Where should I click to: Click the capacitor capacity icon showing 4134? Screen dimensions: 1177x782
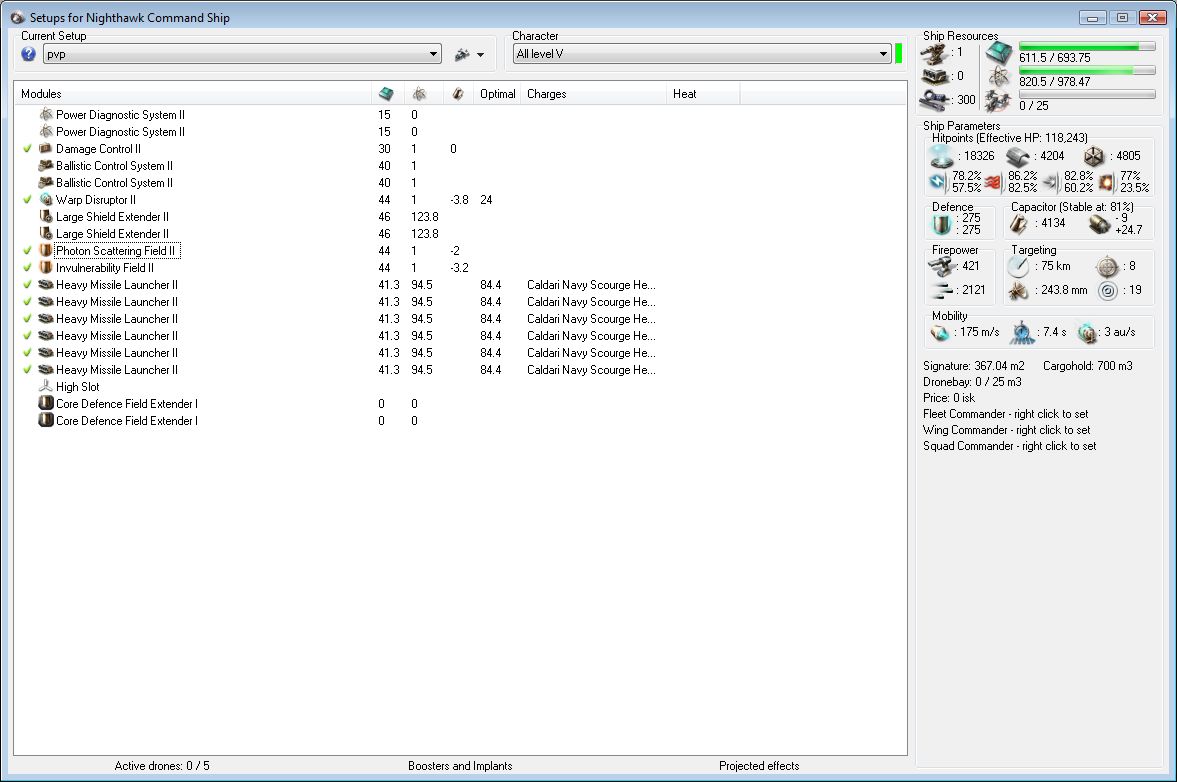pos(1019,224)
